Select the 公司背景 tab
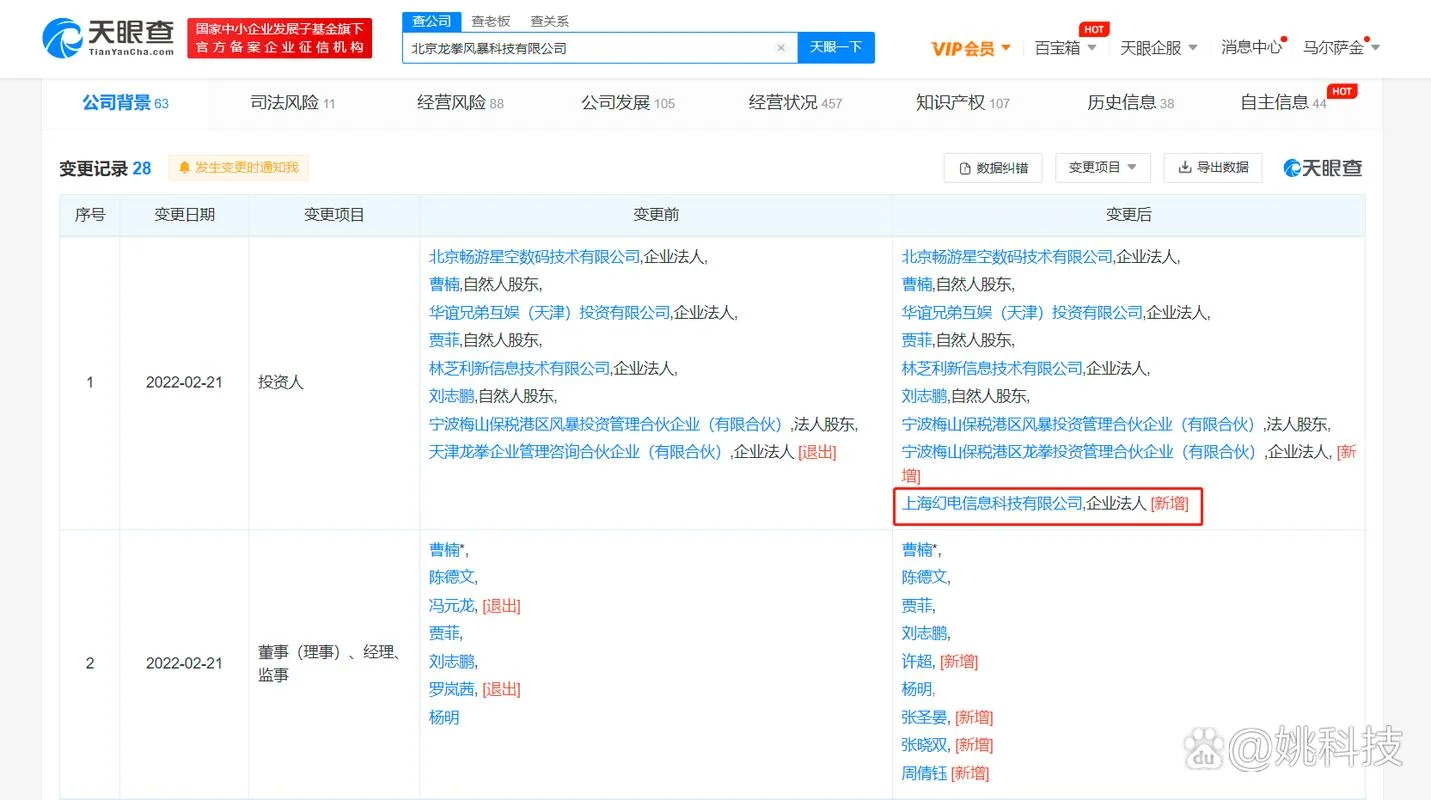This screenshot has height=800, width=1431. (125, 102)
